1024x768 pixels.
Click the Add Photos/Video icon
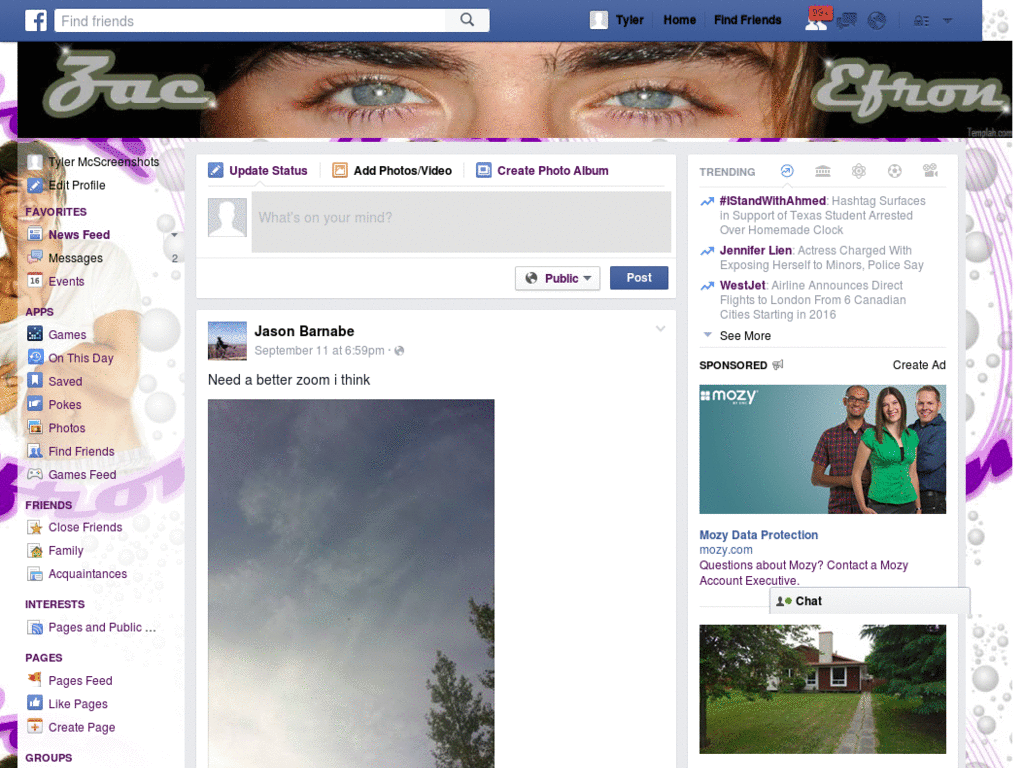click(x=340, y=170)
